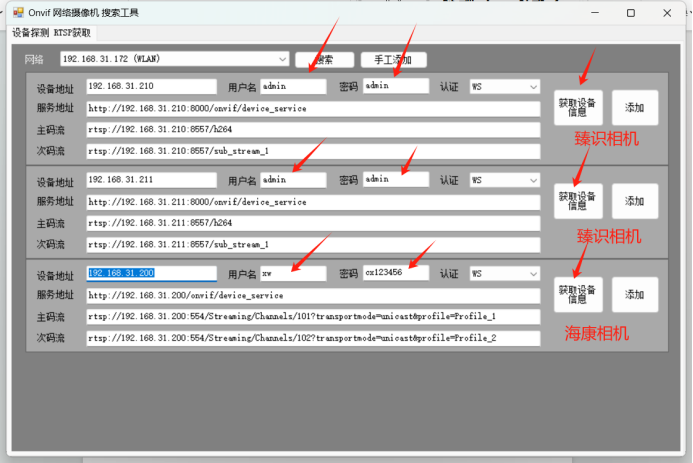This screenshot has height=463, width=693.
Task: Expand 认证 WS dropdown for device 192.168.31.200
Action: 505,274
